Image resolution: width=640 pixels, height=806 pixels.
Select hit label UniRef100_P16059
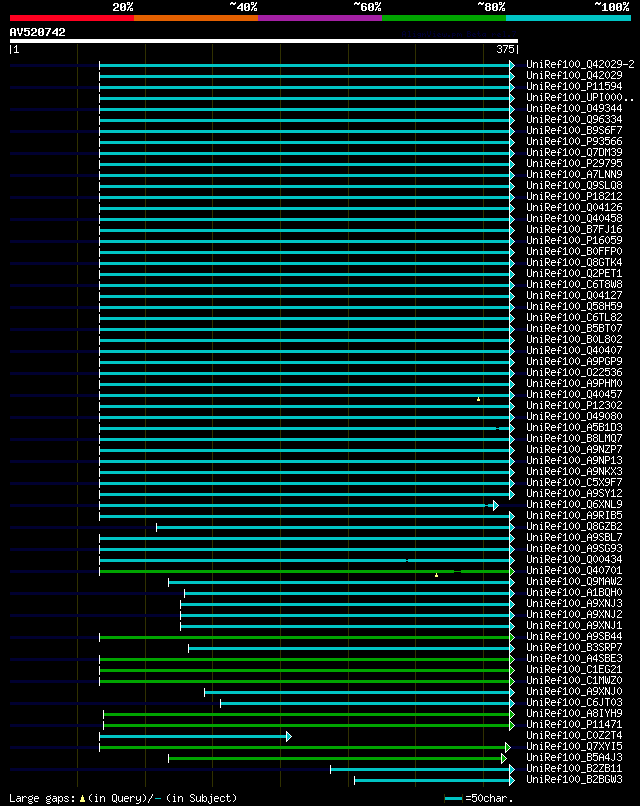574,240
